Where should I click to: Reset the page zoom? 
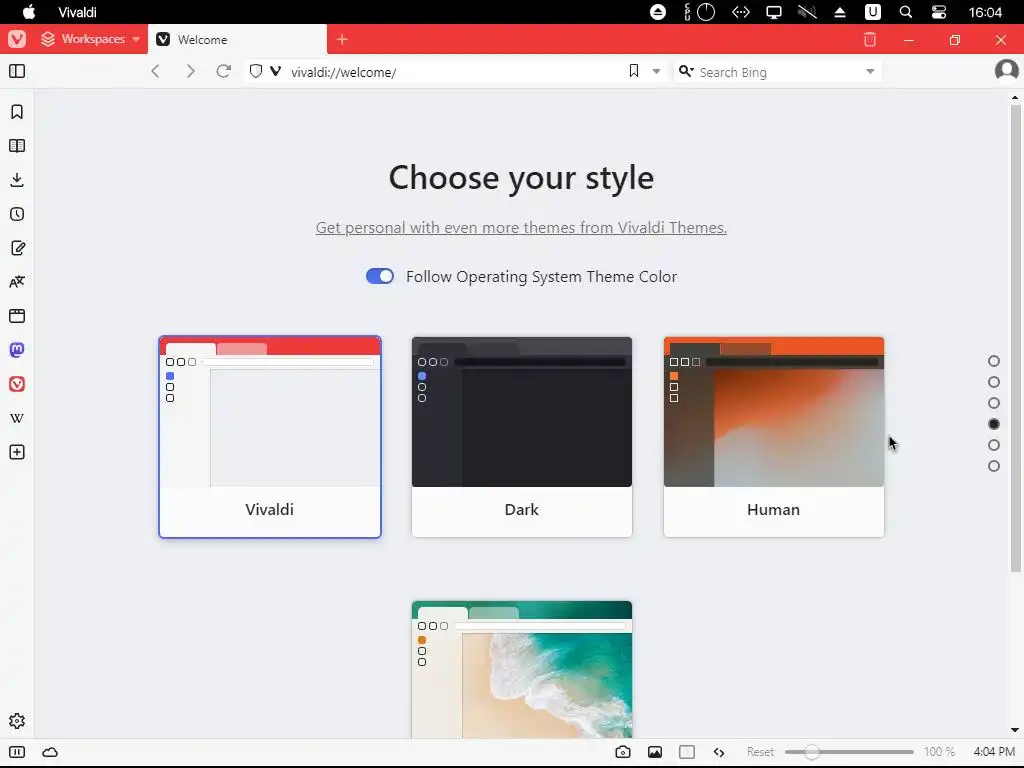tap(760, 752)
